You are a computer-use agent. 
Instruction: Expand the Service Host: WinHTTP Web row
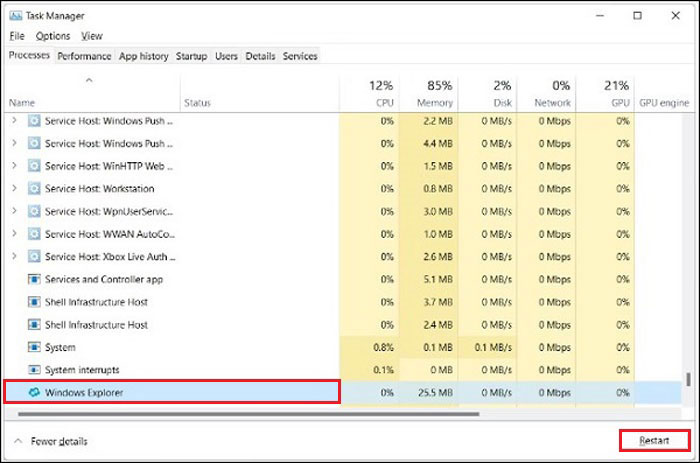pyautogui.click(x=14, y=166)
